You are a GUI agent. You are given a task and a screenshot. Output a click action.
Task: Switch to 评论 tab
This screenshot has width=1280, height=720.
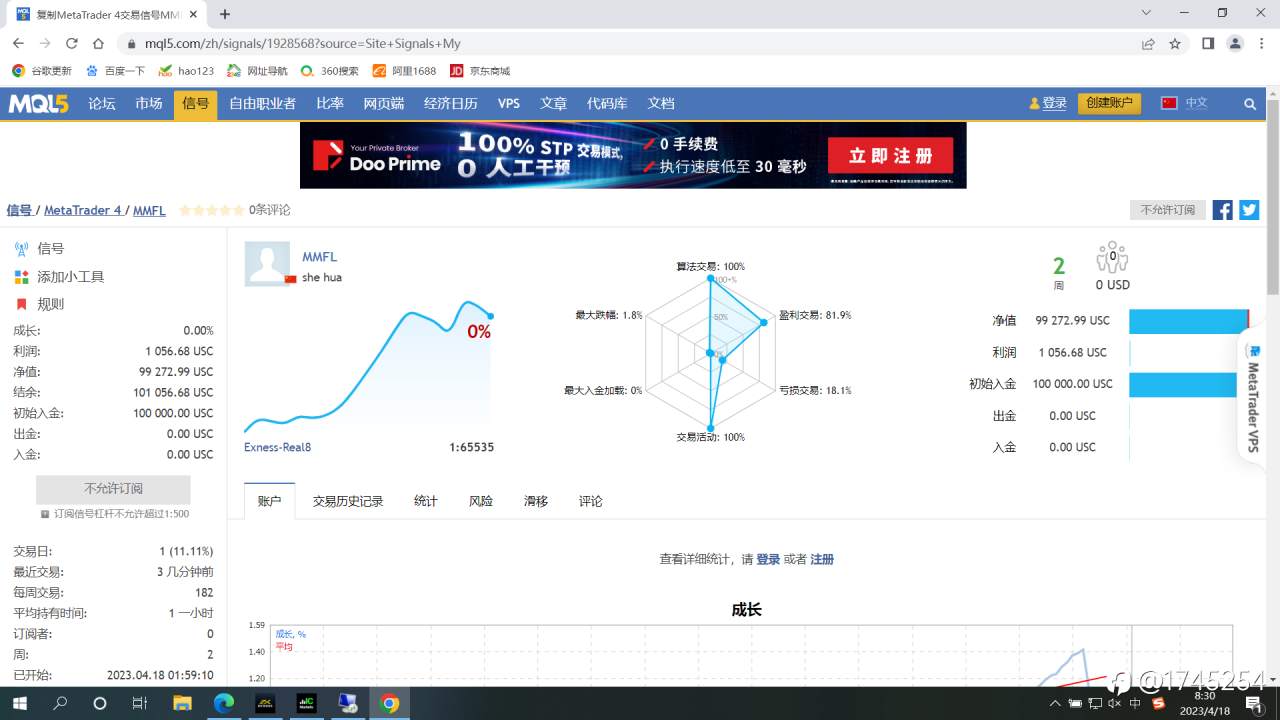pyautogui.click(x=591, y=501)
